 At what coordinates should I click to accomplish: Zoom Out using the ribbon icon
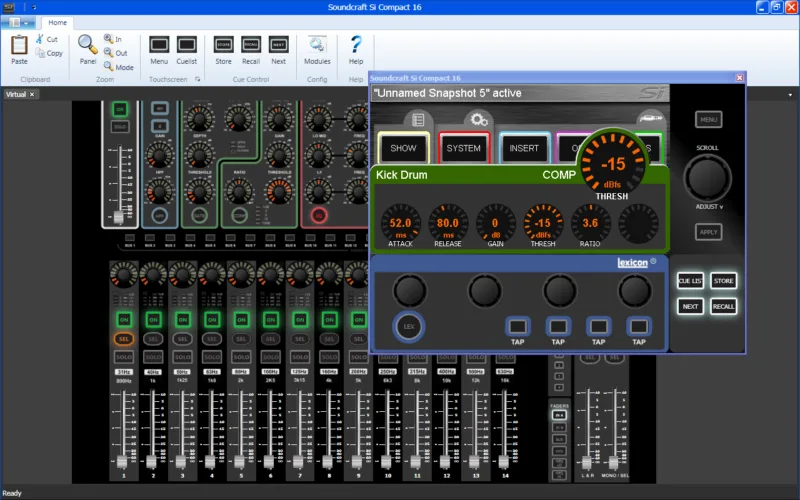click(108, 52)
